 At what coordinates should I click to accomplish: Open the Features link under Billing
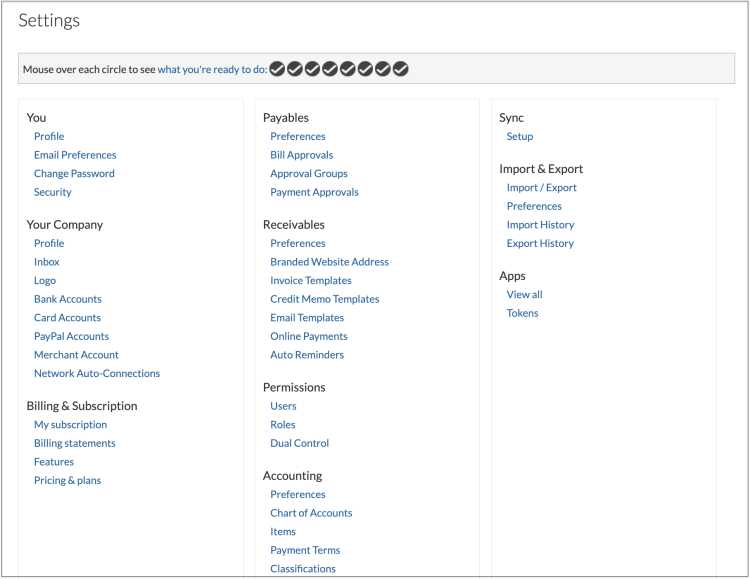[x=54, y=462]
